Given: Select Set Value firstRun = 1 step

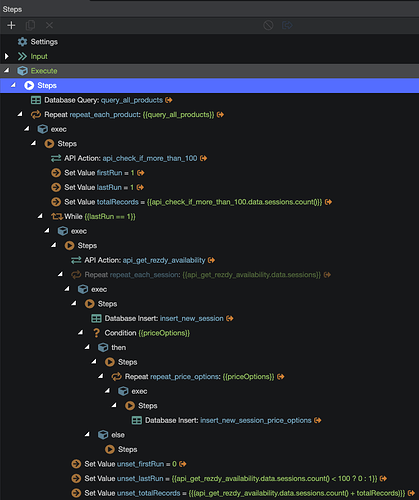Looking at the screenshot, I should 209,173.
